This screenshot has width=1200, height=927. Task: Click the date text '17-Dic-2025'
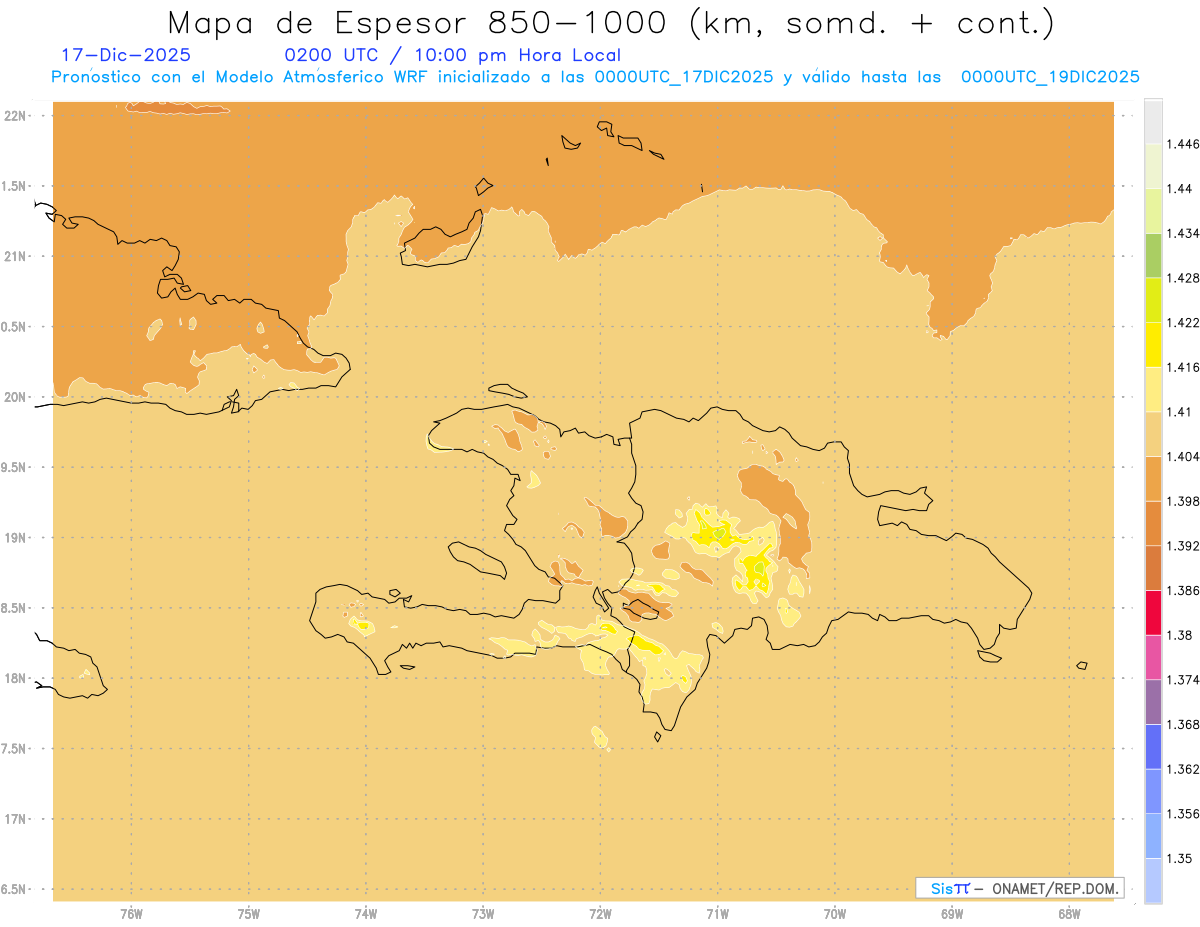click(126, 55)
